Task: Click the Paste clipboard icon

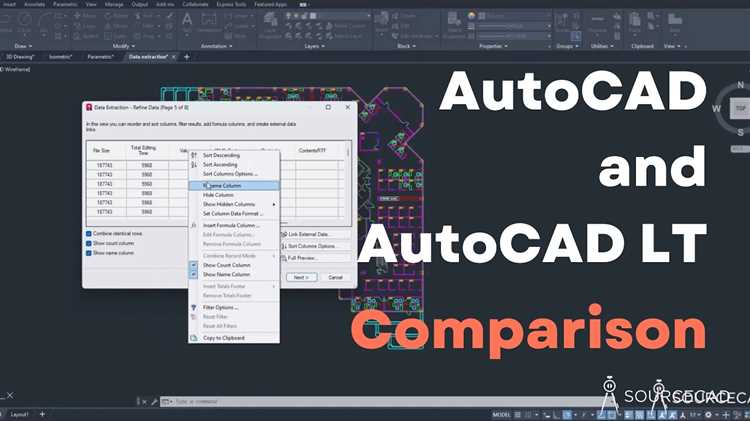Action: [635, 20]
